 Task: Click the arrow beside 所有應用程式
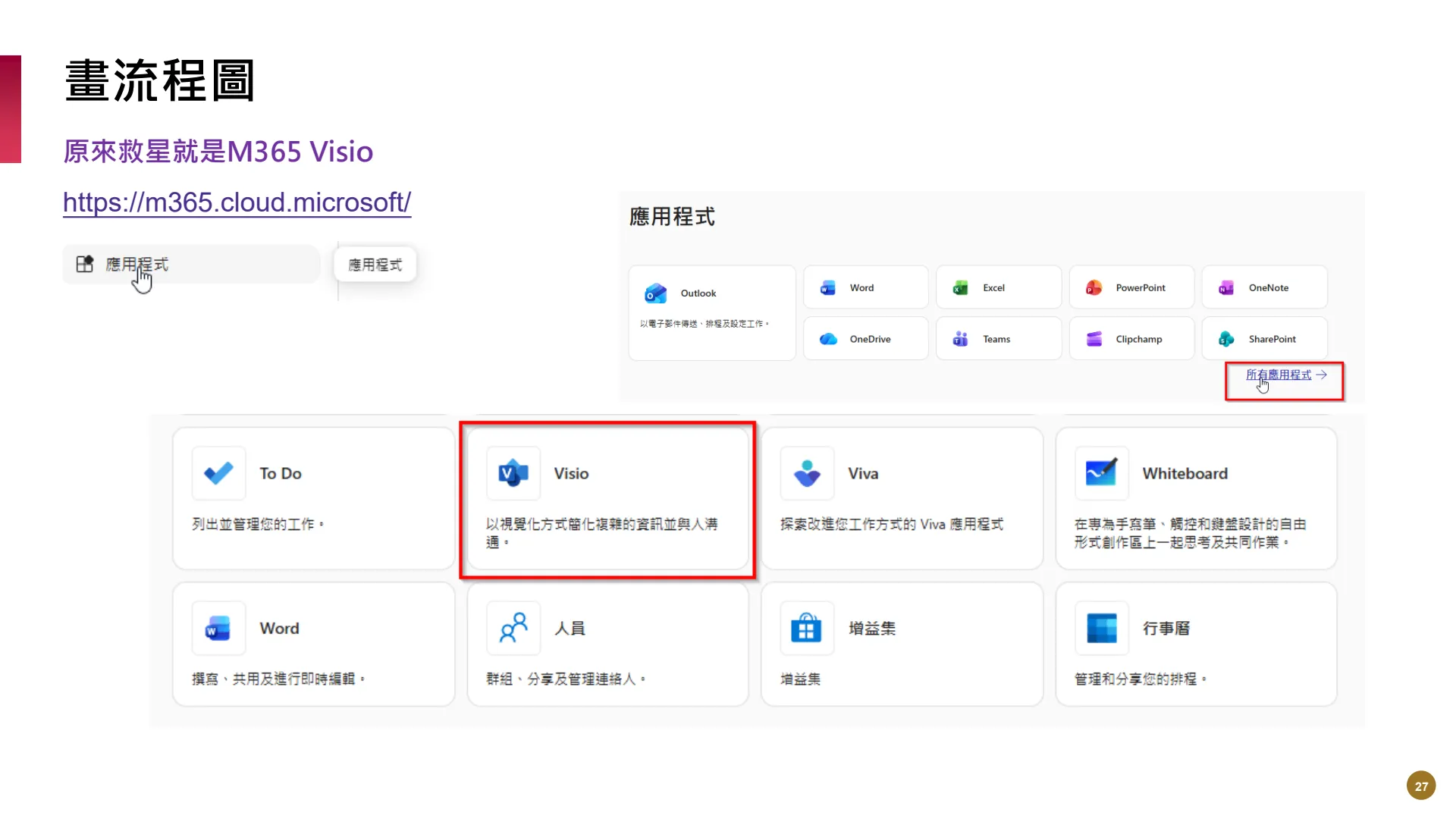point(1322,375)
